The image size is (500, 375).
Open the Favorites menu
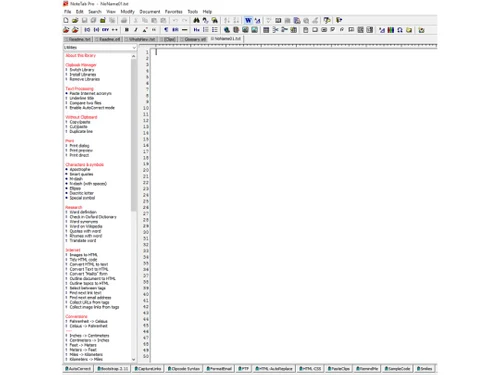pos(174,12)
